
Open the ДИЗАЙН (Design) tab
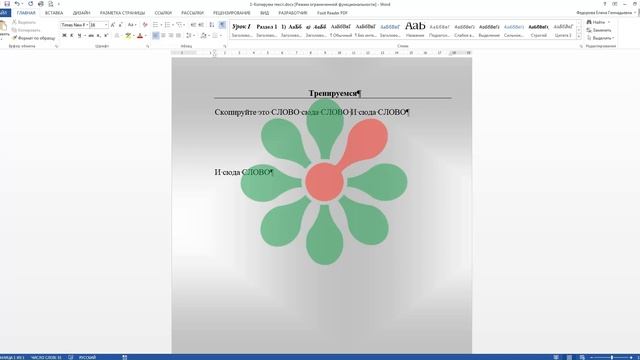(81, 13)
